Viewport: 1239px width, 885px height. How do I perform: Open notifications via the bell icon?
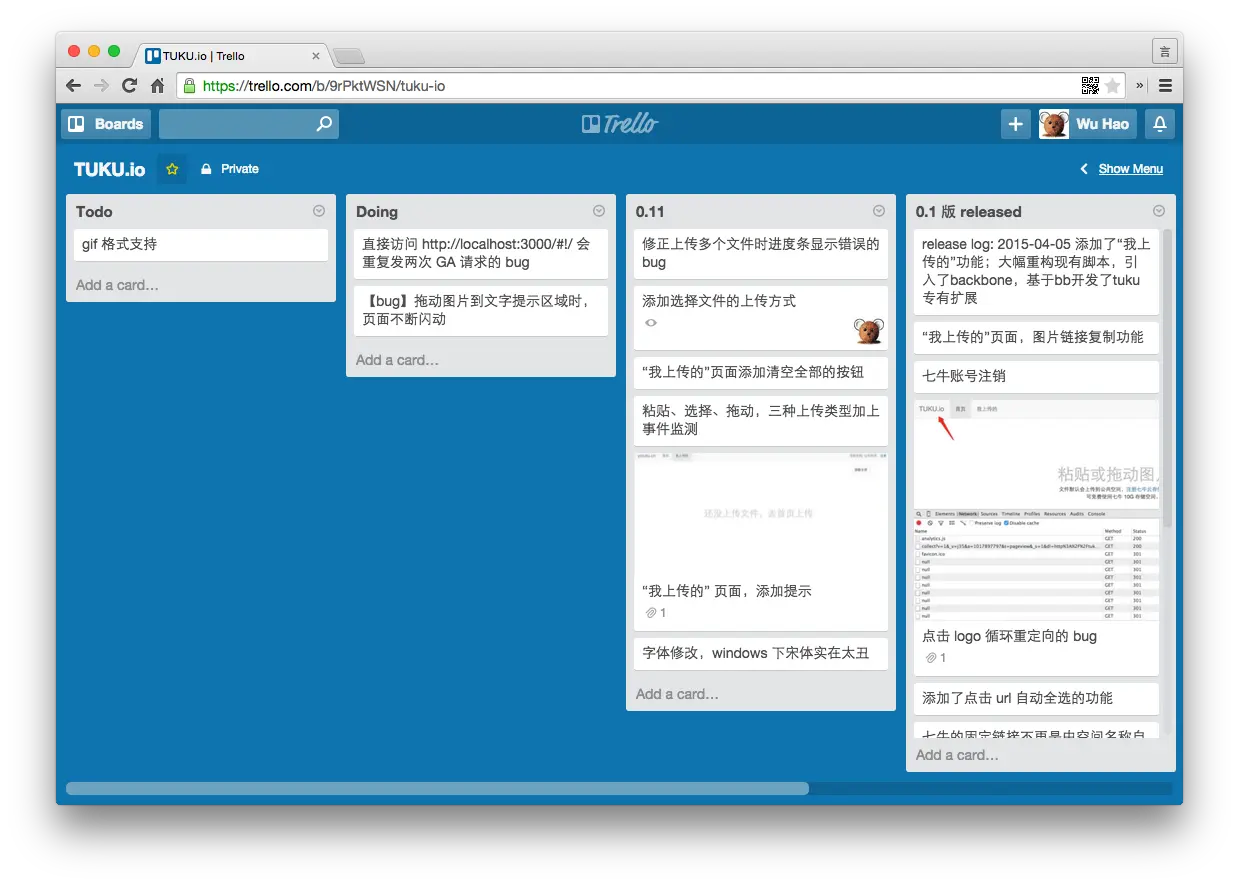pos(1158,123)
